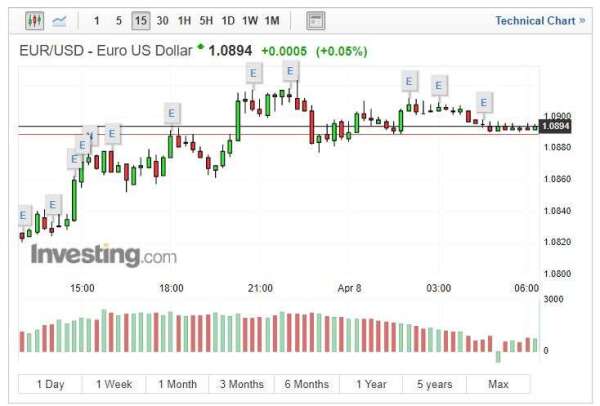The height and width of the screenshot is (406, 600).
Task: Select the candlestick chart type icon
Action: (x=34, y=21)
